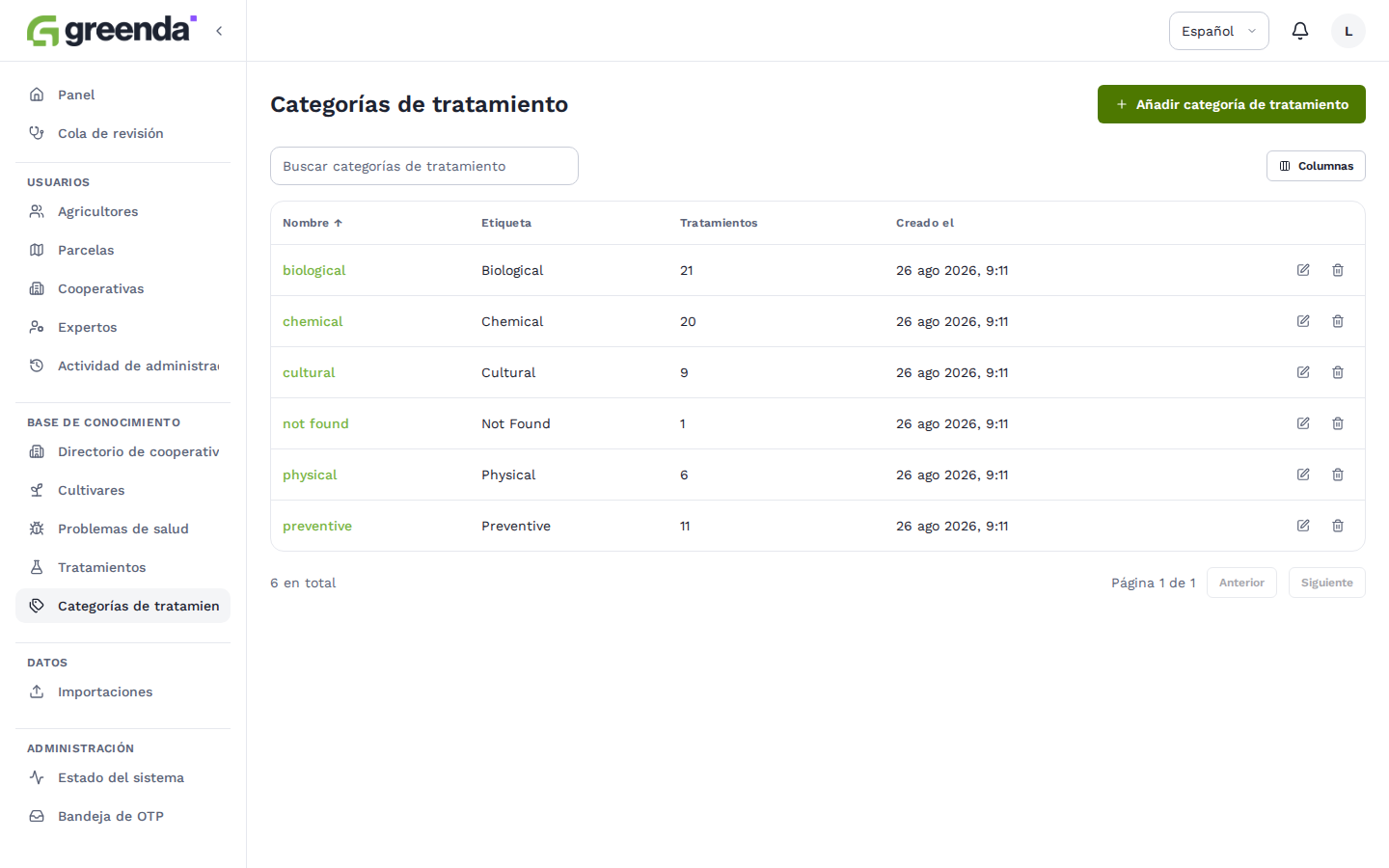The width and height of the screenshot is (1389, 868).
Task: Open Cultivares page
Action: click(x=123, y=490)
